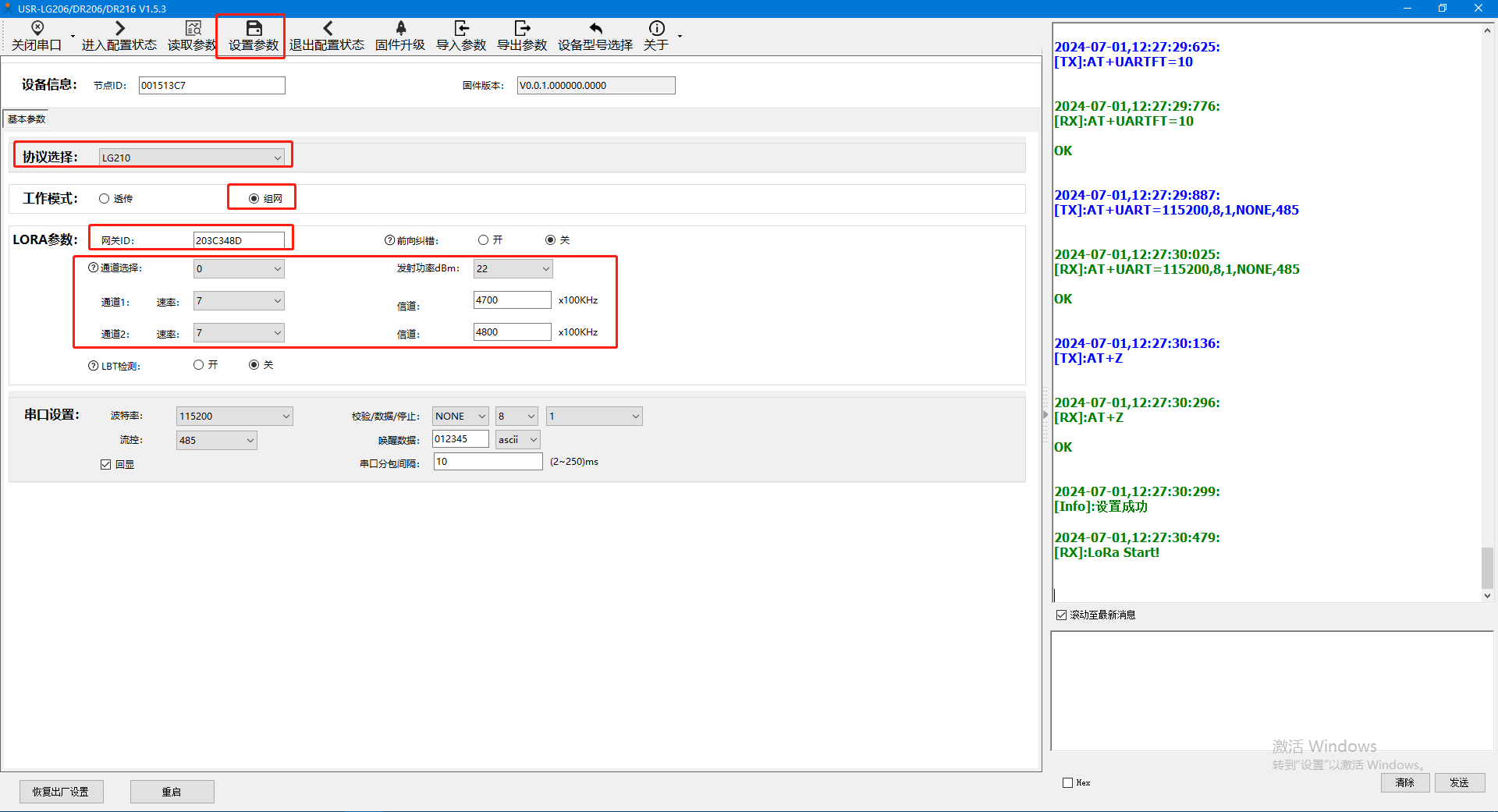Turn 前向纠错 off with 关 radio
This screenshot has width=1498, height=812.
(550, 240)
